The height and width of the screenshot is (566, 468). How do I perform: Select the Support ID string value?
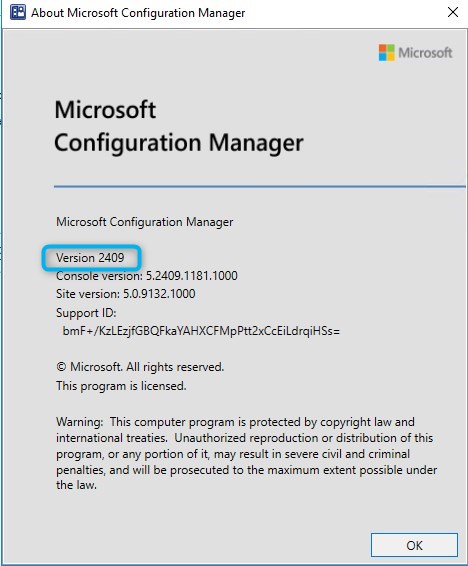tap(201, 331)
